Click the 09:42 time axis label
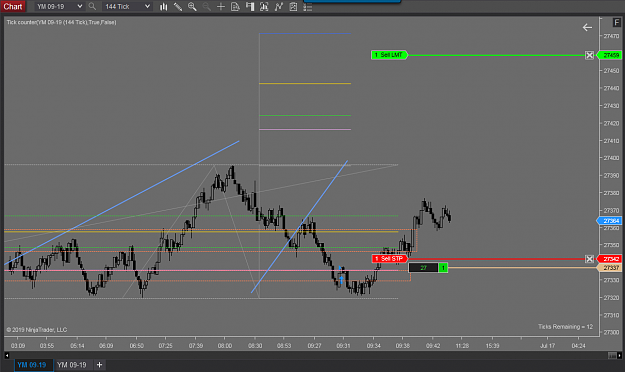The height and width of the screenshot is (372, 625). pos(433,346)
